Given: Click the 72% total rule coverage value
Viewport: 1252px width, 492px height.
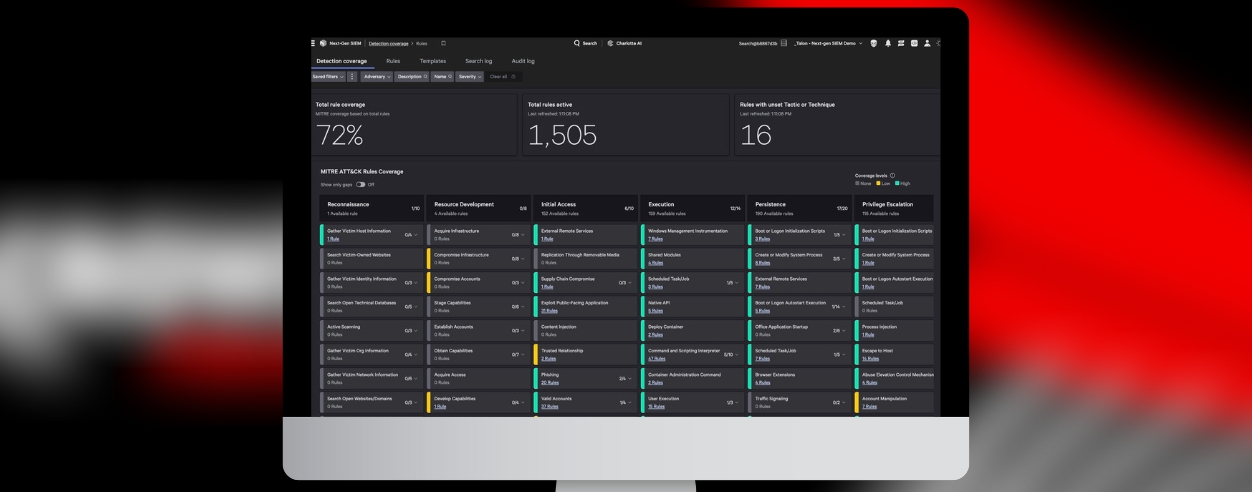Looking at the screenshot, I should point(340,136).
